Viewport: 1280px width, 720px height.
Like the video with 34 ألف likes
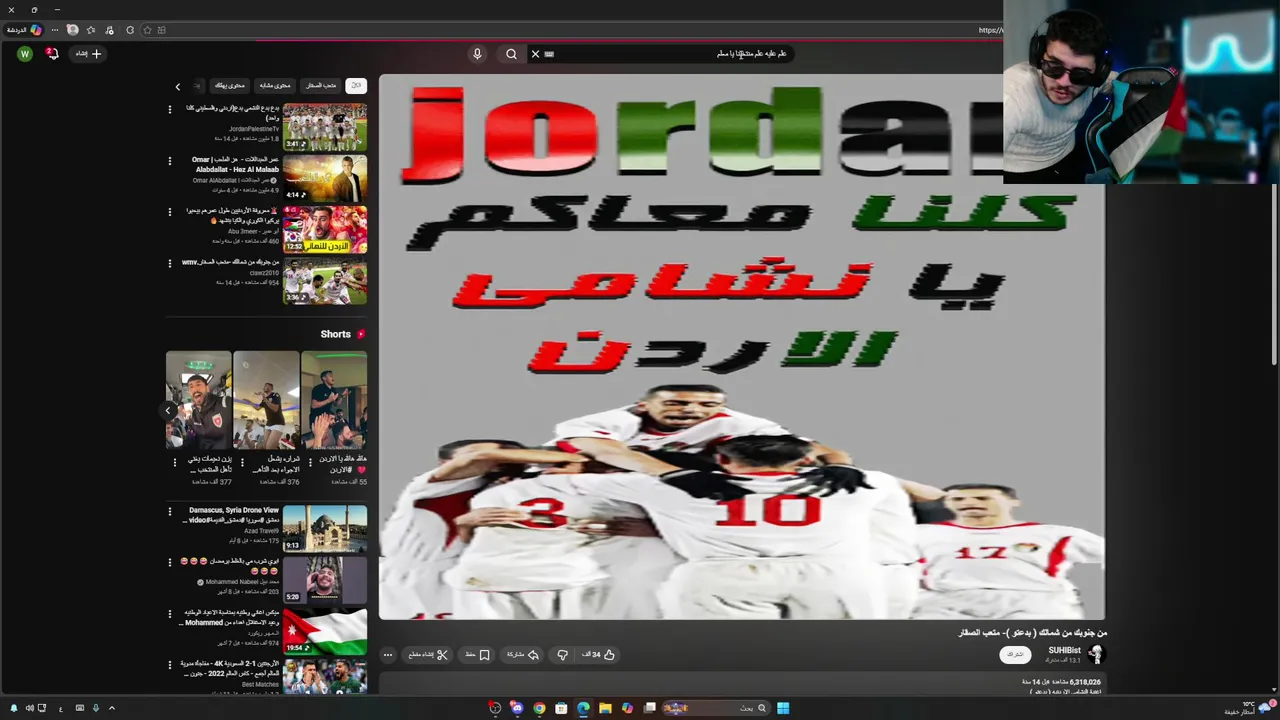point(598,655)
